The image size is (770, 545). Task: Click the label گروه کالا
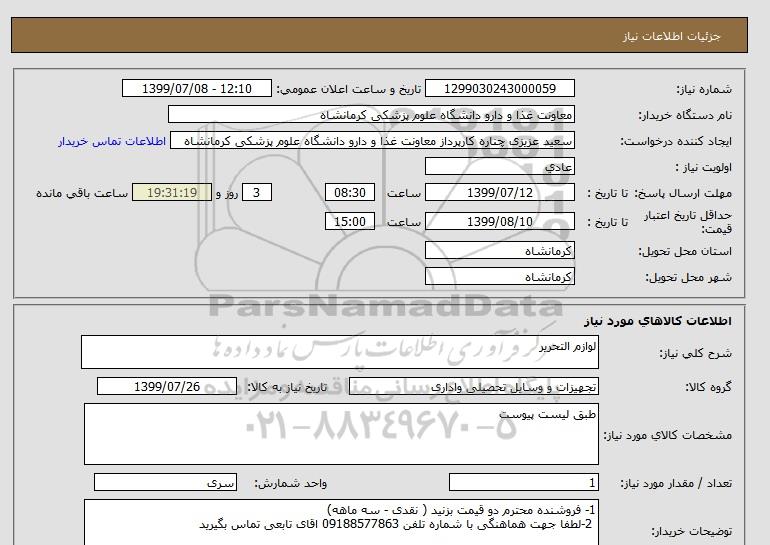tap(708, 387)
